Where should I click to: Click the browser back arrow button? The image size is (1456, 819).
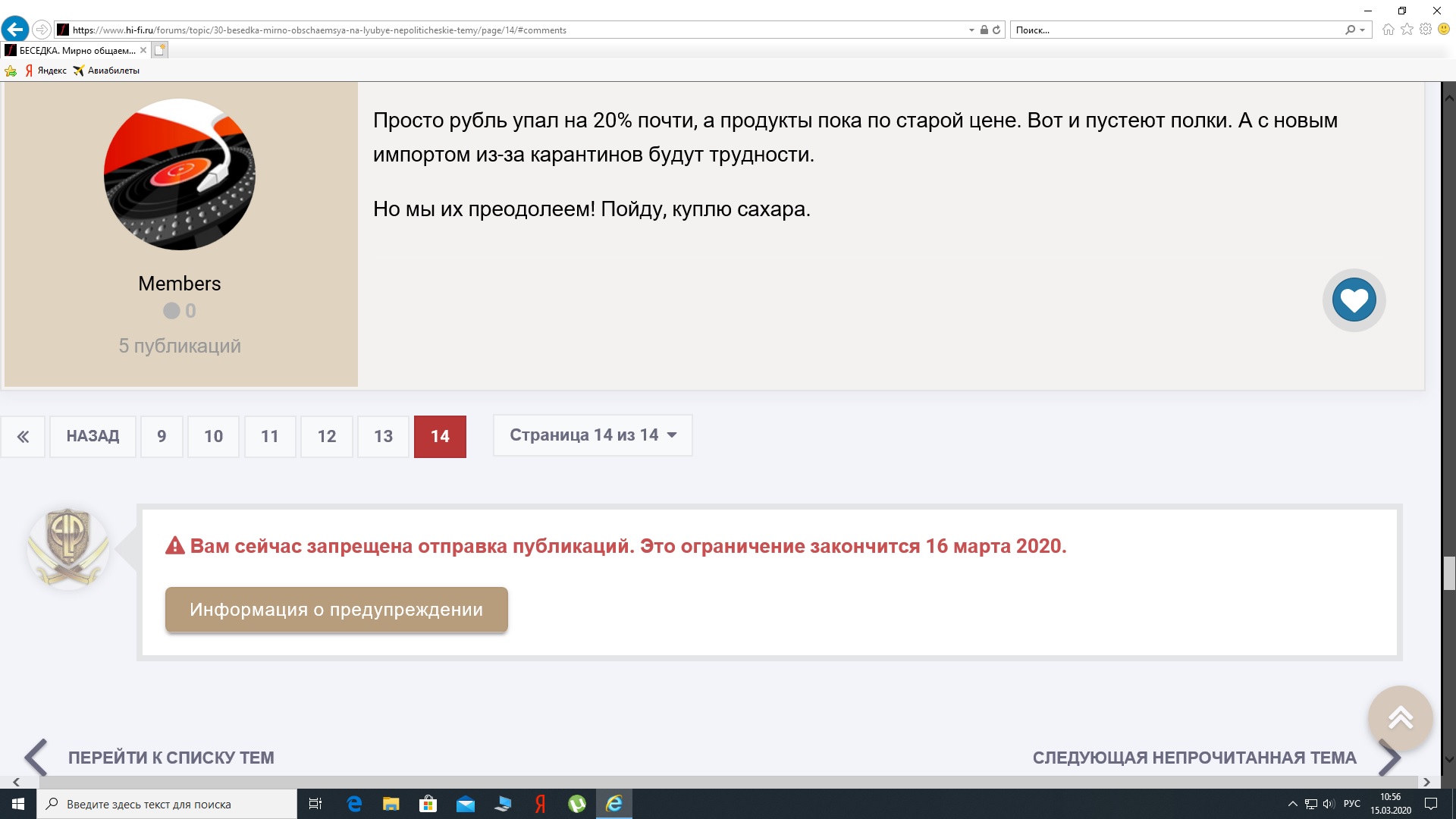(14, 30)
